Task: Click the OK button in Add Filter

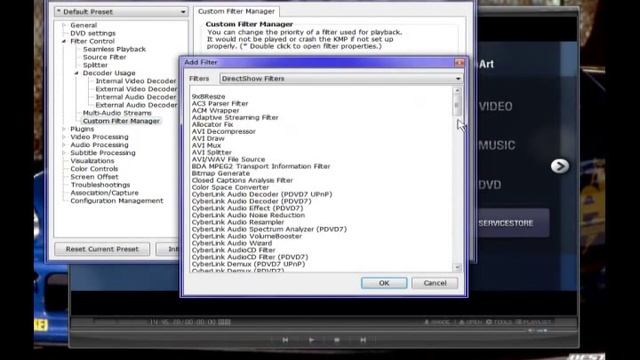Action: tap(384, 283)
